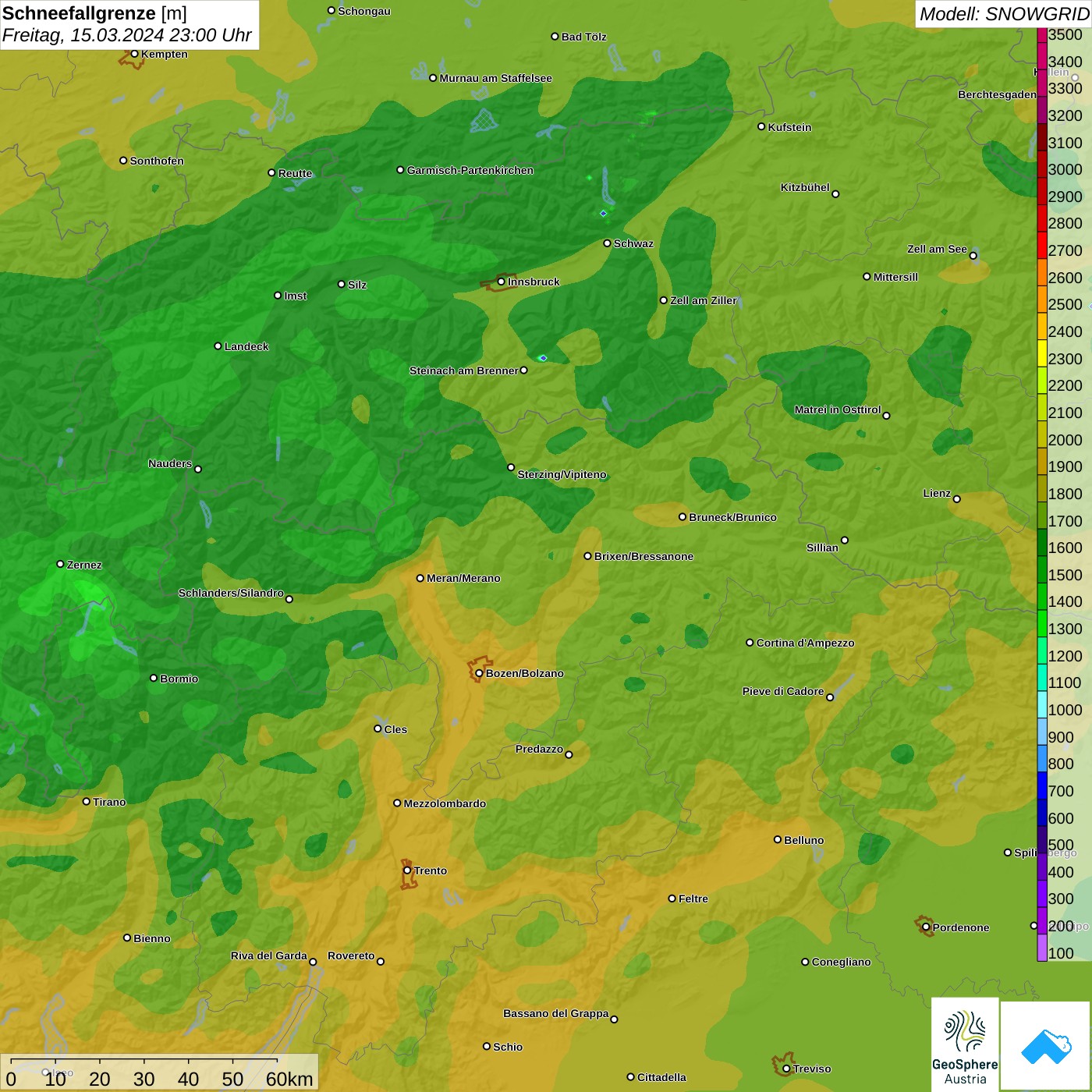The height and width of the screenshot is (1092, 1092).
Task: Select the 1600 dark green legend swatch
Action: pyautogui.click(x=1041, y=543)
